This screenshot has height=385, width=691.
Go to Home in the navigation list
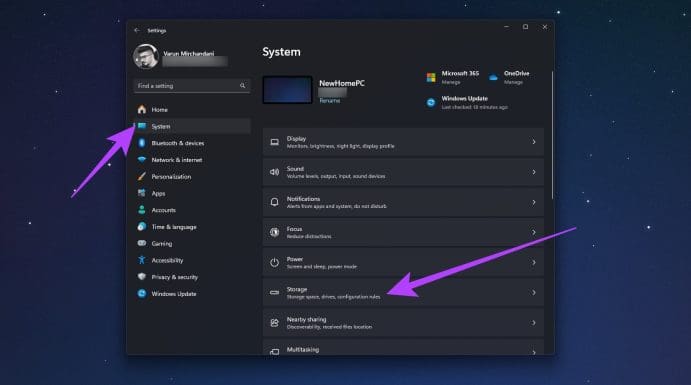coord(192,110)
